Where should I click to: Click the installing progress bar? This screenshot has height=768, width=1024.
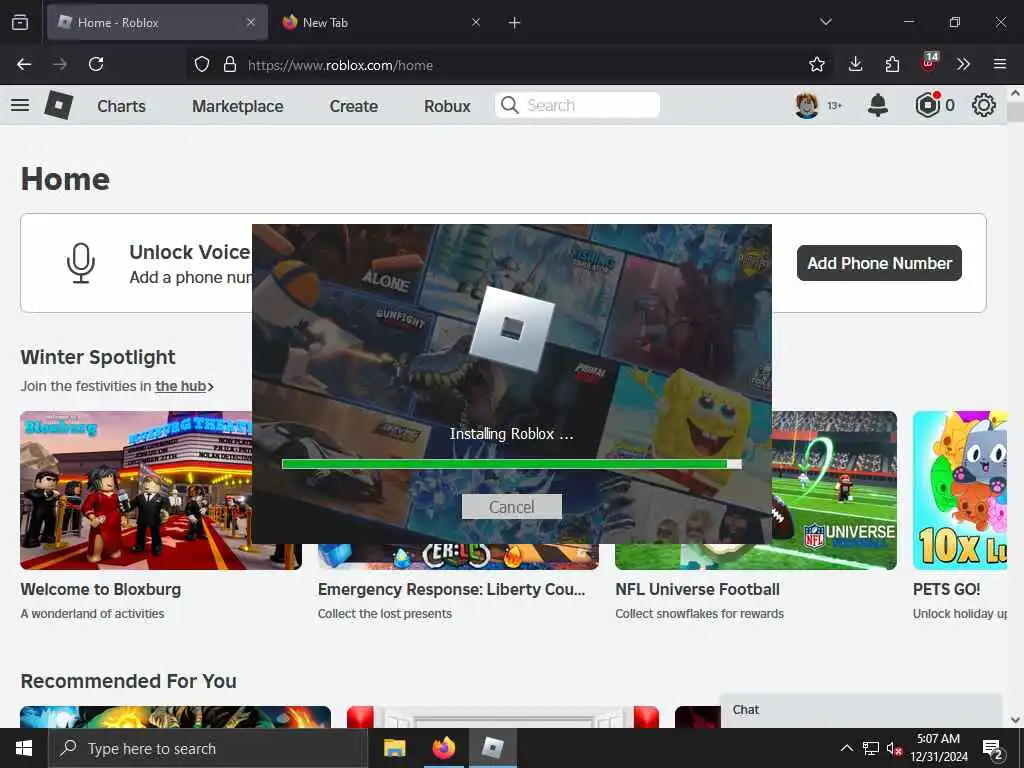coord(511,464)
